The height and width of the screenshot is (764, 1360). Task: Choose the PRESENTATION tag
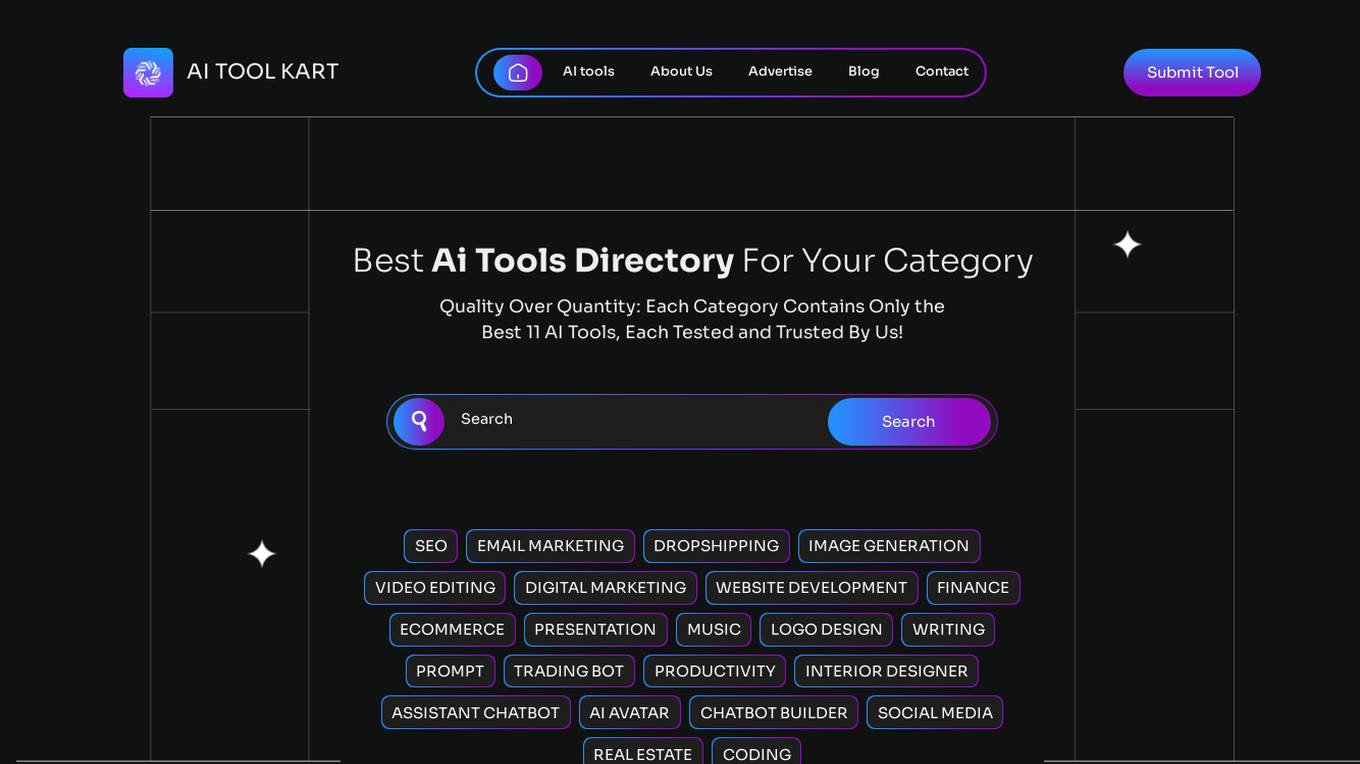click(595, 630)
